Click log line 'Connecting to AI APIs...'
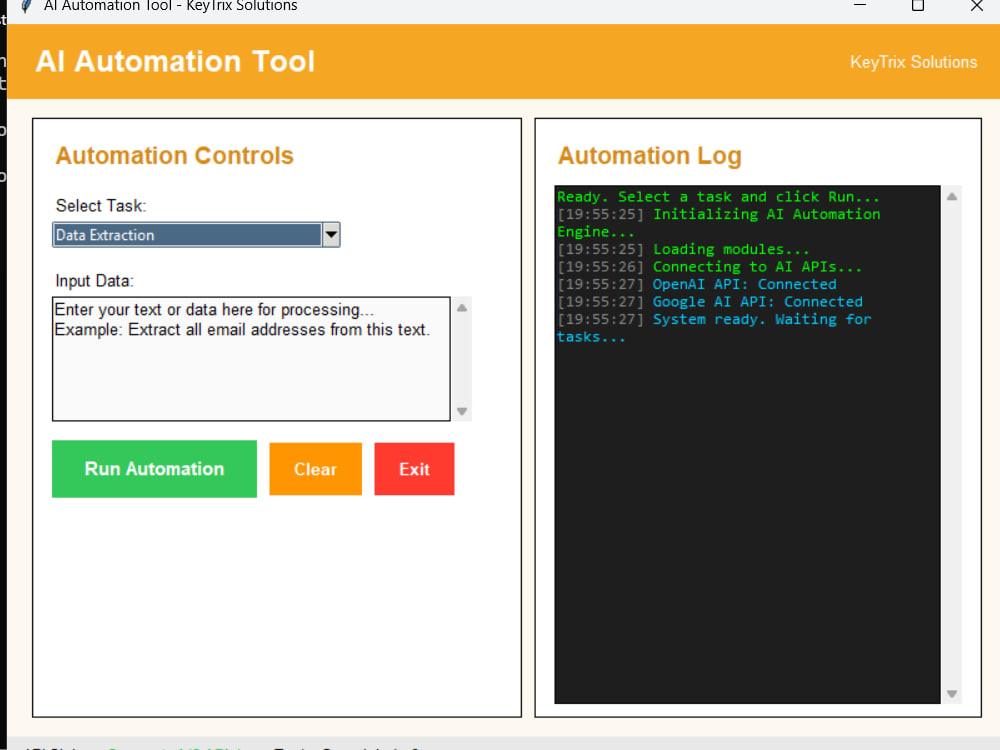Image resolution: width=1000 pixels, height=750 pixels. (757, 267)
